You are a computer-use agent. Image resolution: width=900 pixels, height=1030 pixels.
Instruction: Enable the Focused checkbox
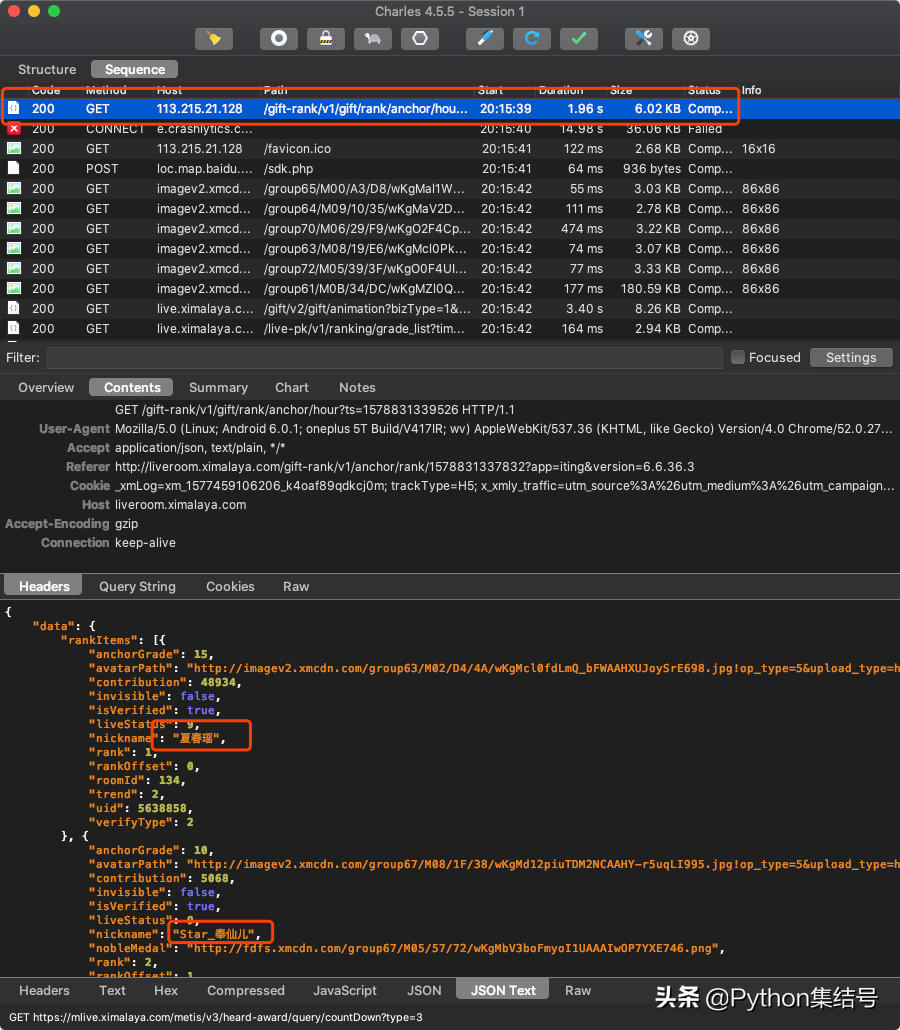[x=738, y=357]
